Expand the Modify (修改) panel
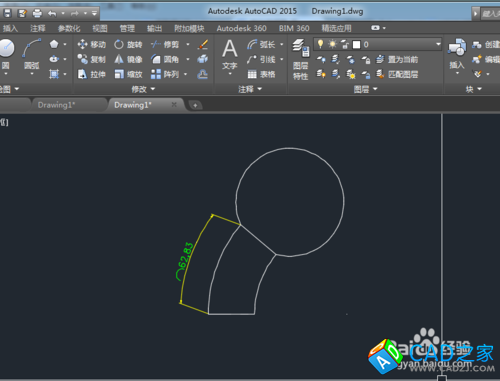The image size is (500, 381). 143,89
